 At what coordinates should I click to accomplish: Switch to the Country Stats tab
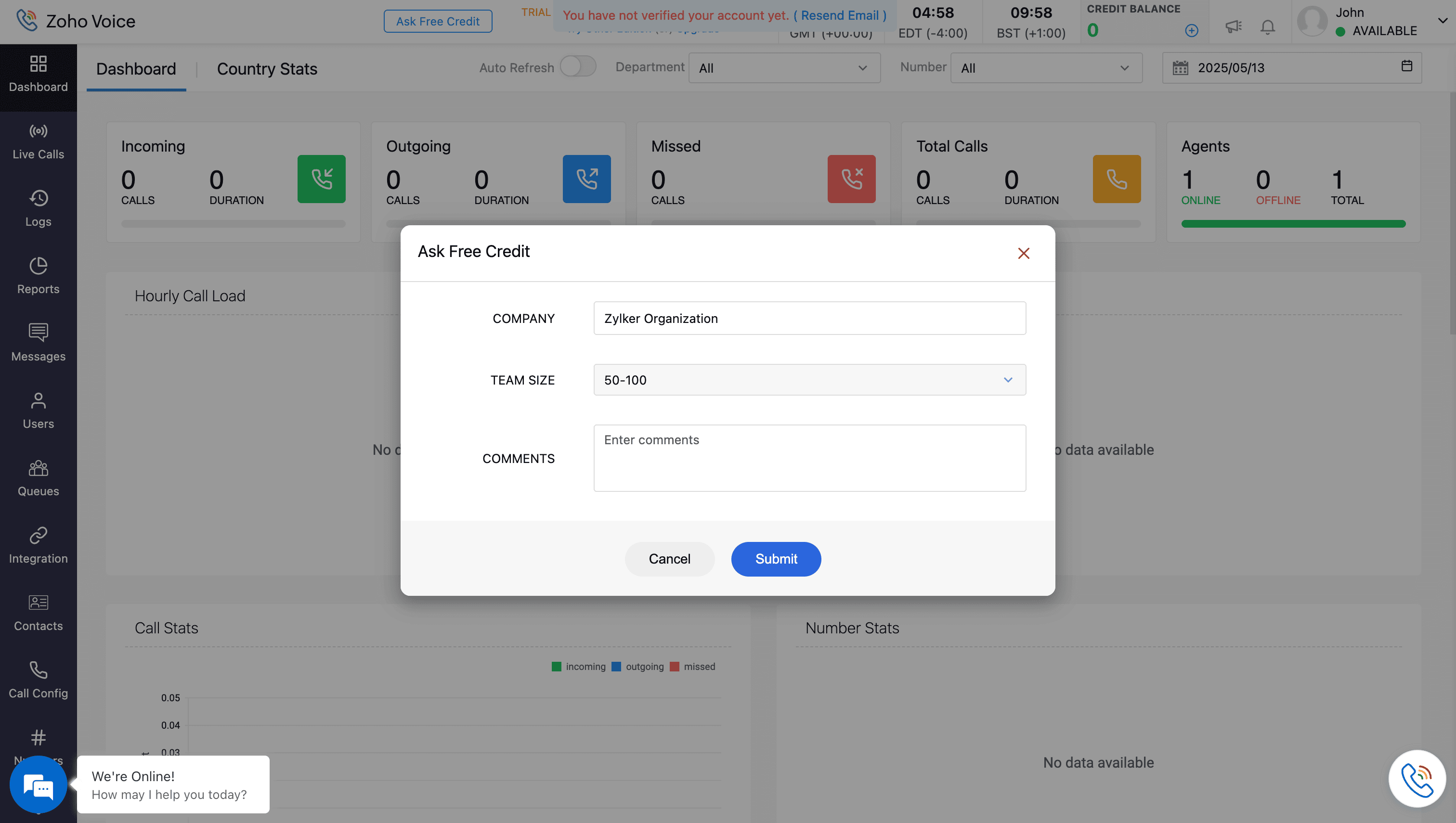(267, 68)
